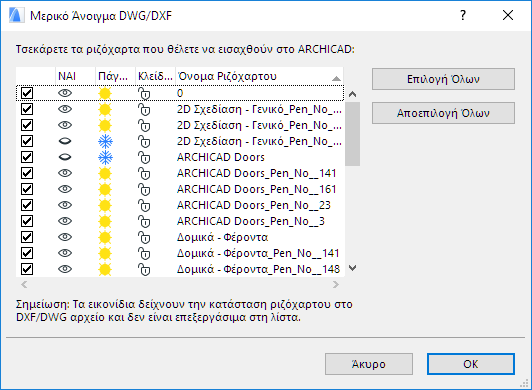Toggle the ARCHICAD Doors_Pen_No__161 checkbox

pyautogui.click(x=27, y=189)
